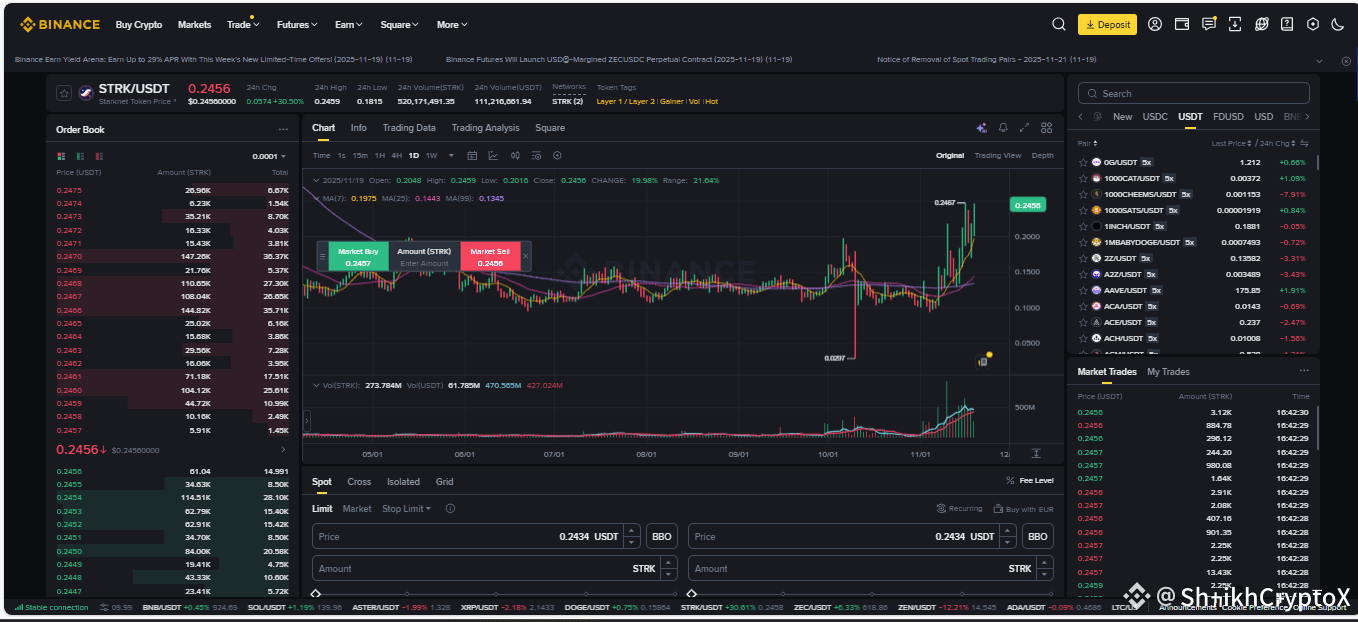Open the AI sparkle icon above chart

click(x=982, y=128)
